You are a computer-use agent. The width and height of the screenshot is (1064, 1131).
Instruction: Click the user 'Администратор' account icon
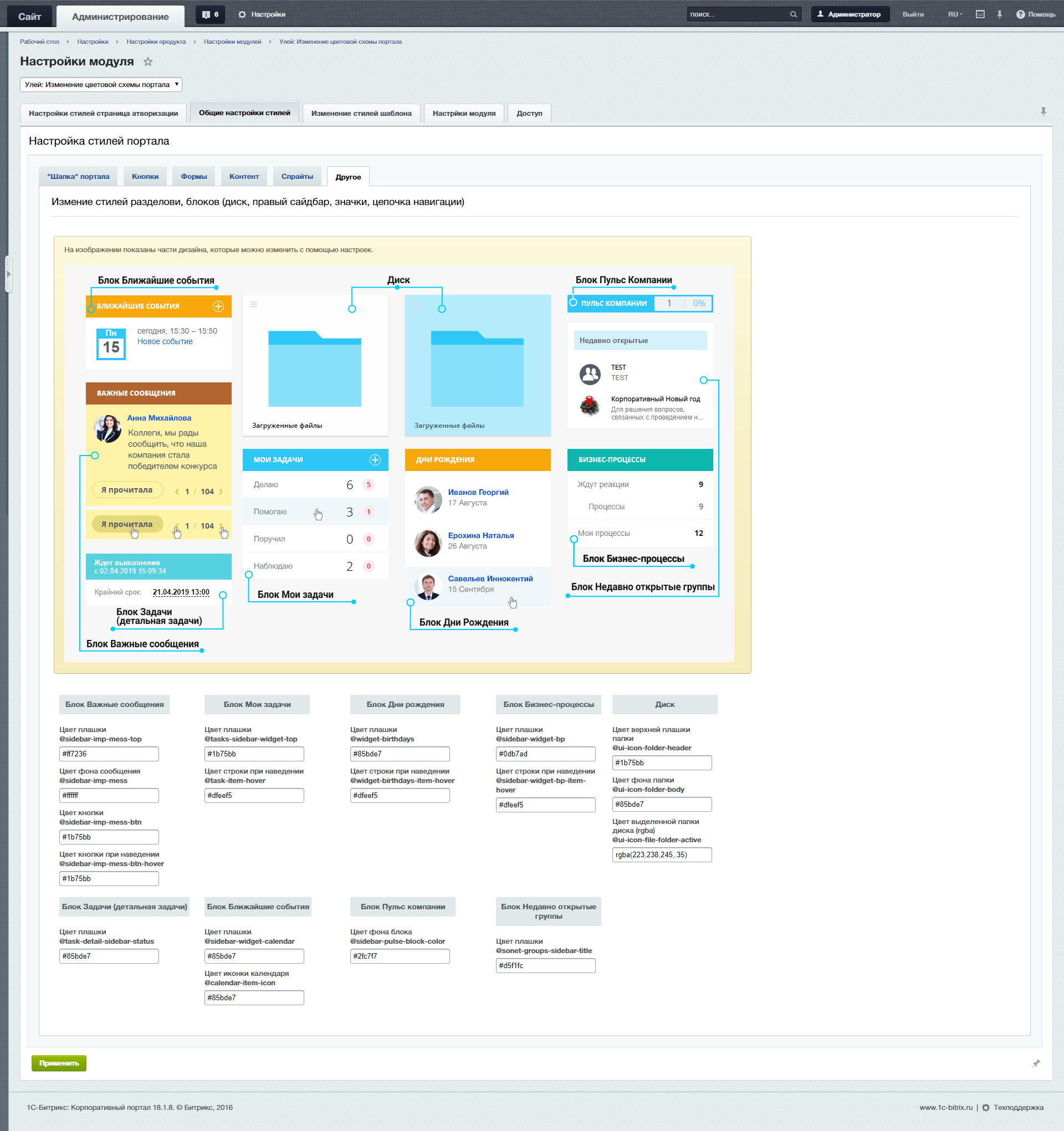pyautogui.click(x=821, y=13)
